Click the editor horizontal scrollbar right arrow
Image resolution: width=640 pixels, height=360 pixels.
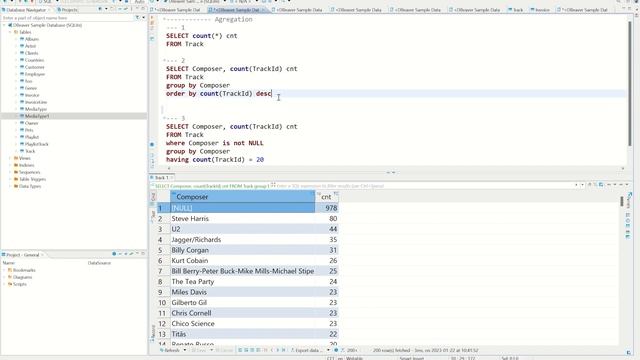pos(623,168)
